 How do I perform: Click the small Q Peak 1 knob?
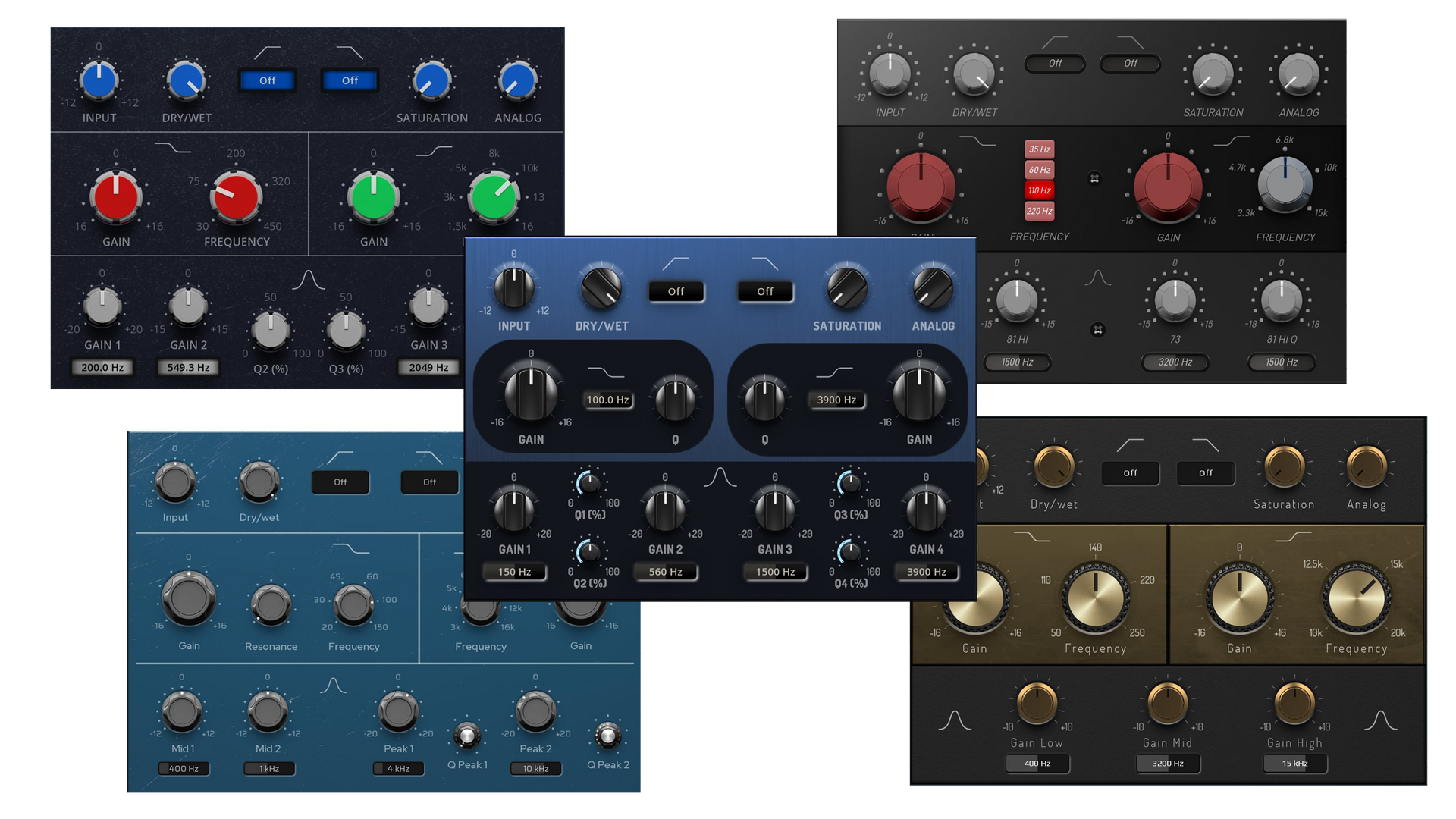tap(466, 736)
